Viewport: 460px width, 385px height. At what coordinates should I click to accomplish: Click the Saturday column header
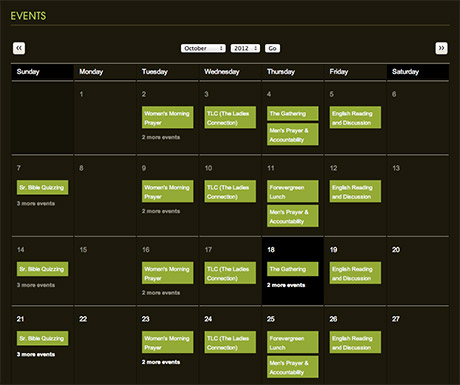tap(418, 72)
